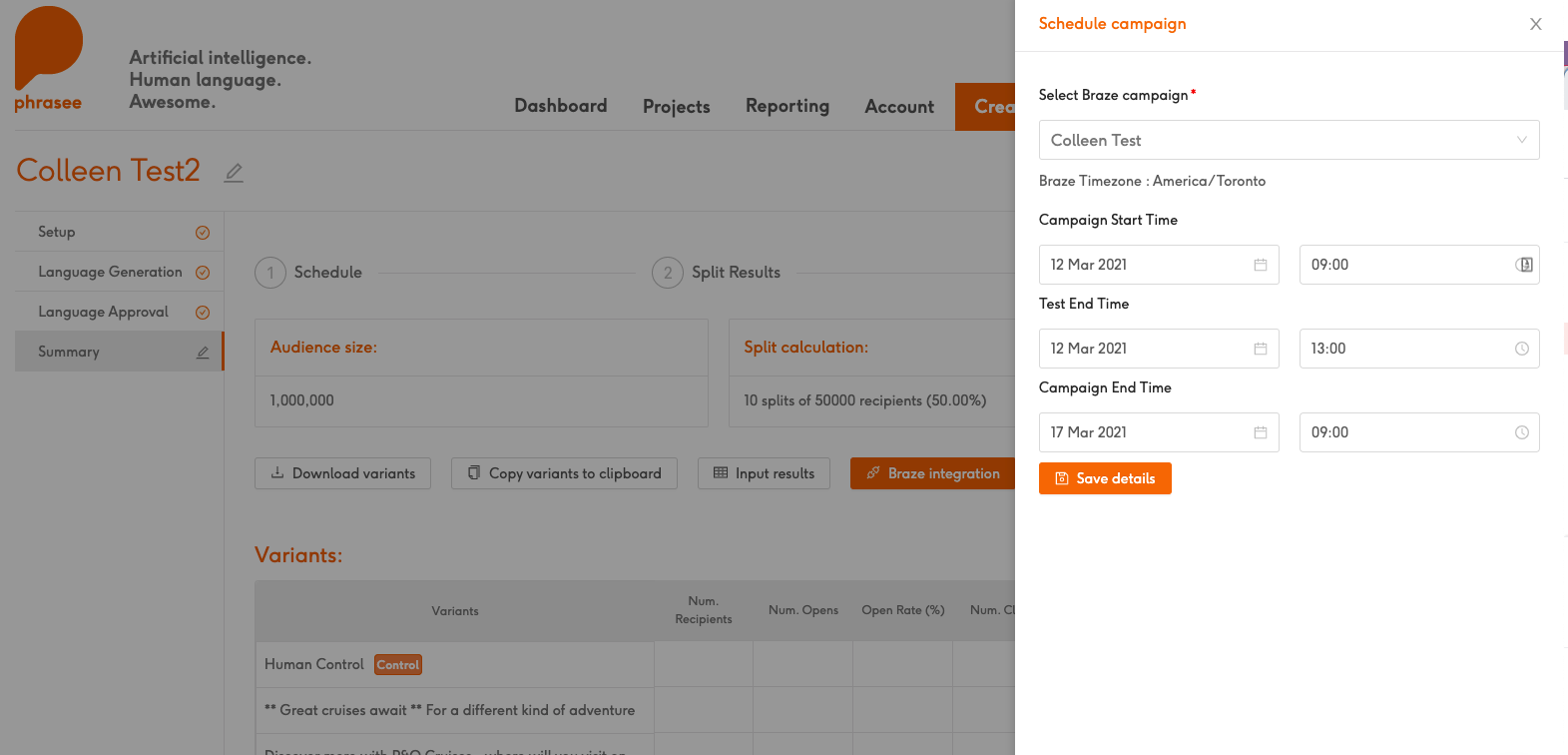The image size is (1568, 755).
Task: Click the Open Rate (%) column header
Action: [x=903, y=610]
